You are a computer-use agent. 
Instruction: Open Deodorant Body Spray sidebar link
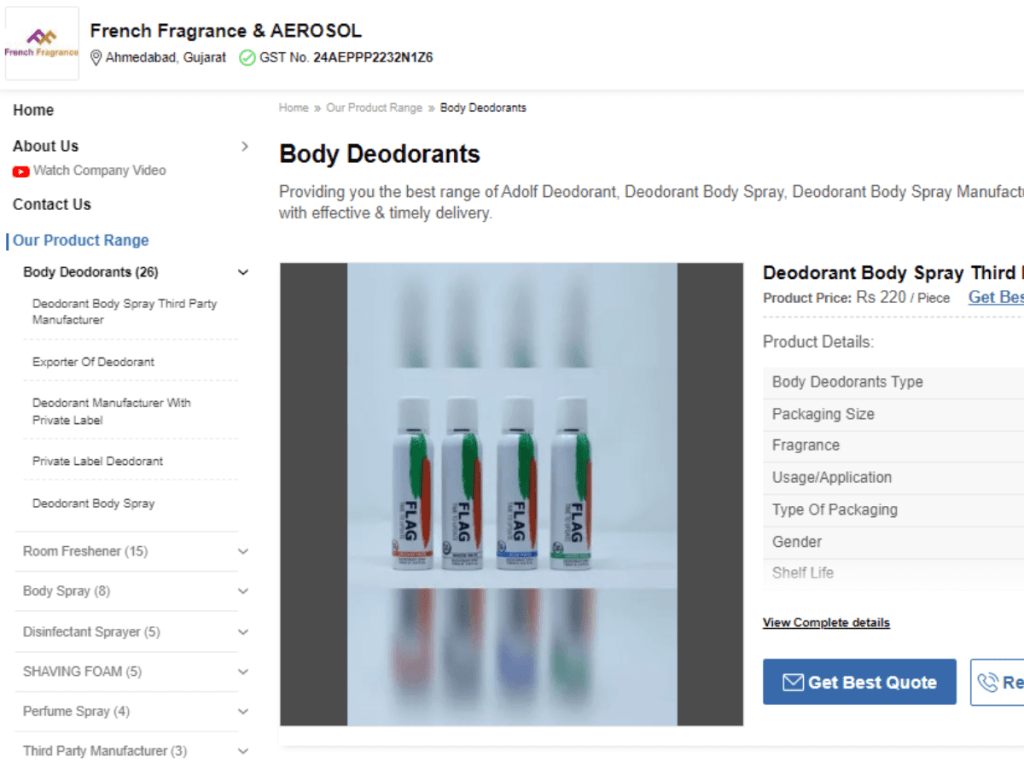(x=93, y=504)
